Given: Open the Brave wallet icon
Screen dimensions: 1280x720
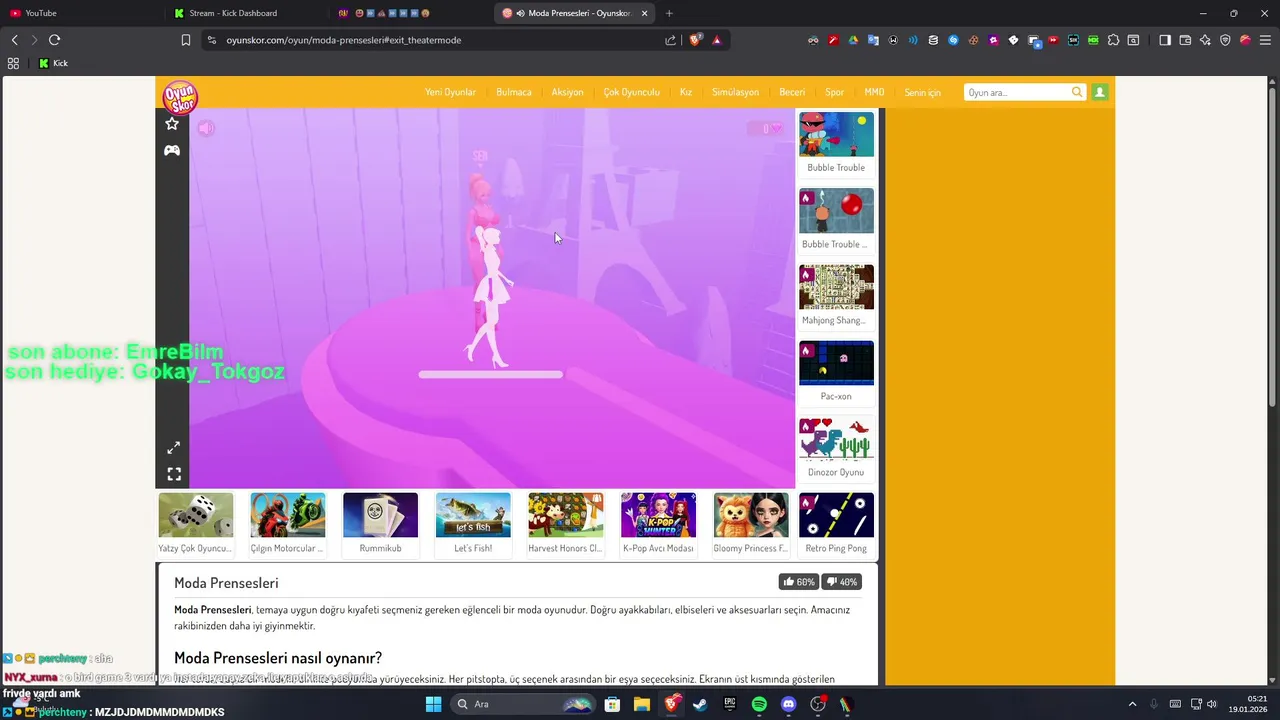Looking at the screenshot, I should tap(1185, 40).
